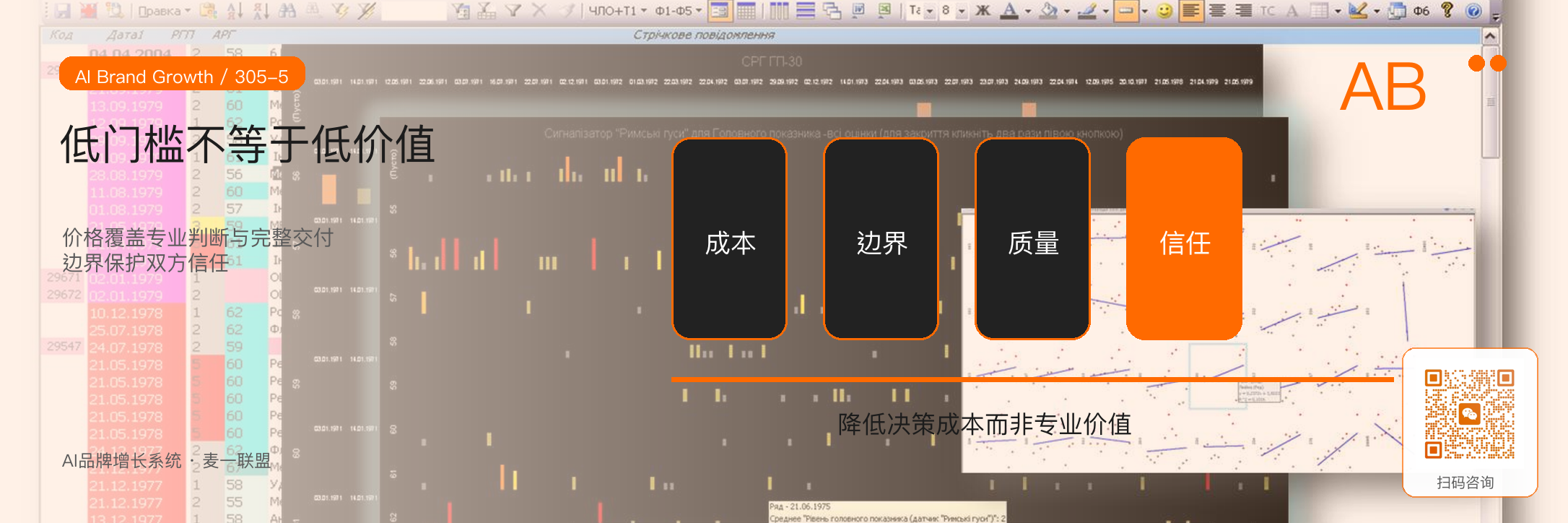The image size is (1568, 523).
Task: Click the funnel Apply Filter icon
Action: 513,11
